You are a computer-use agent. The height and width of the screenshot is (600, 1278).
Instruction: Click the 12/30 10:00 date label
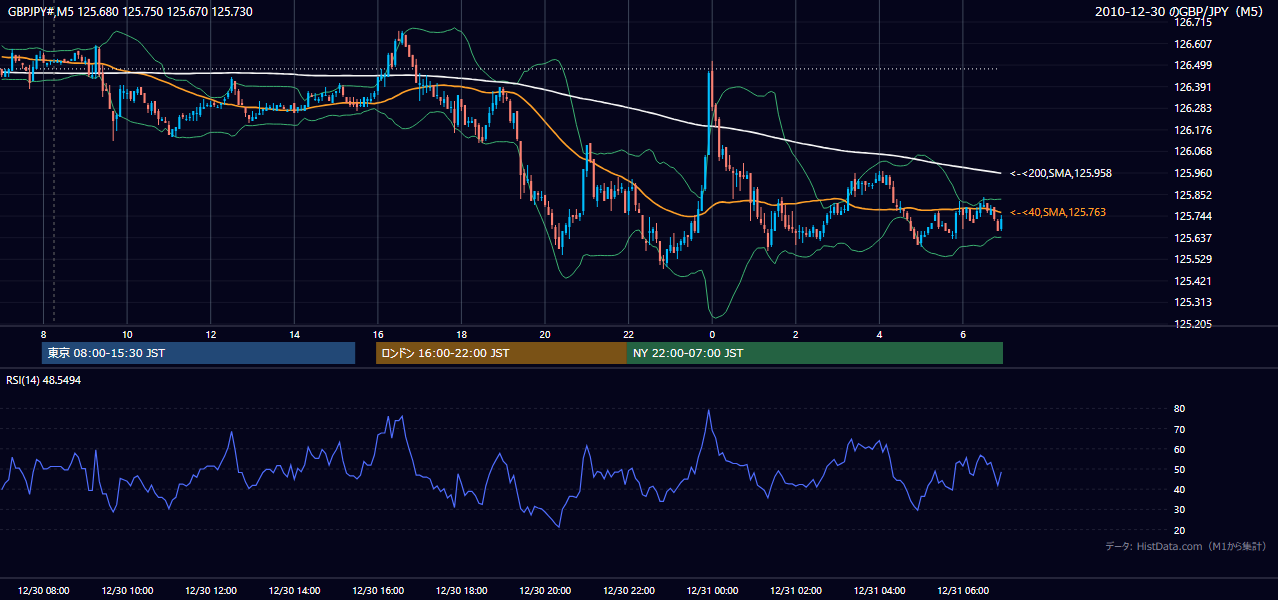[x=127, y=591]
